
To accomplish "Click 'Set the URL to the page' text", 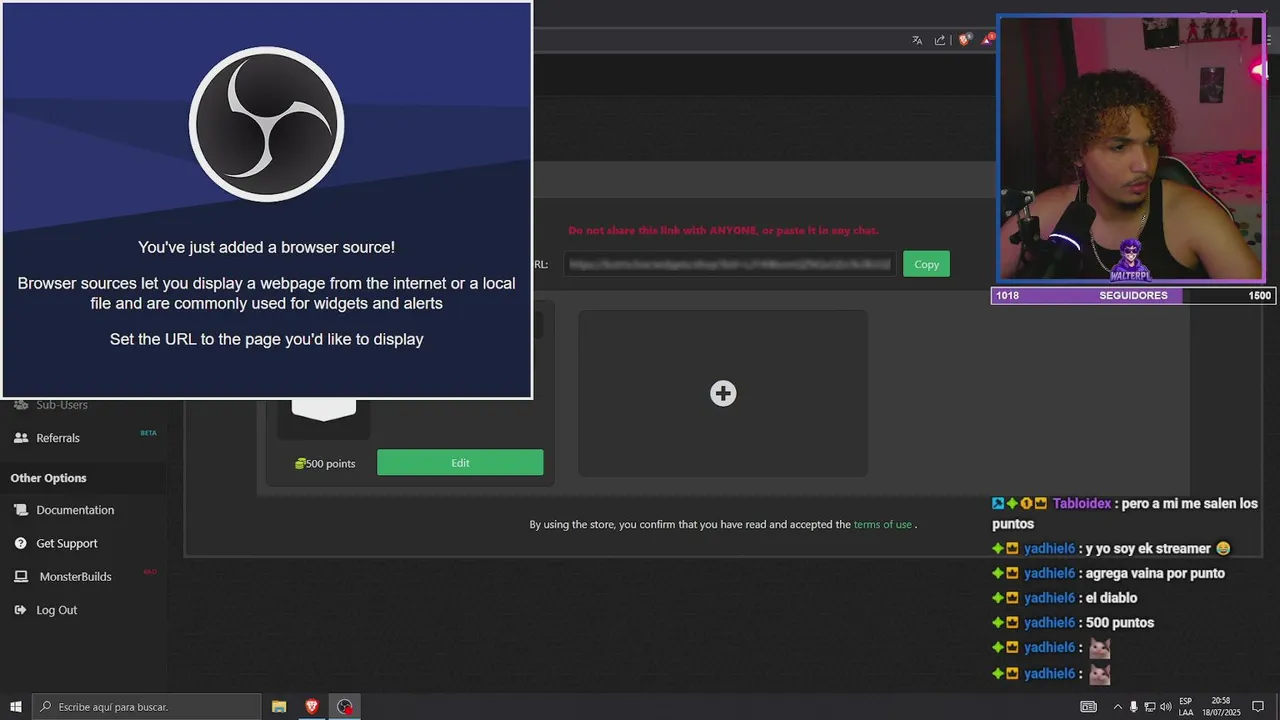I will (266, 339).
